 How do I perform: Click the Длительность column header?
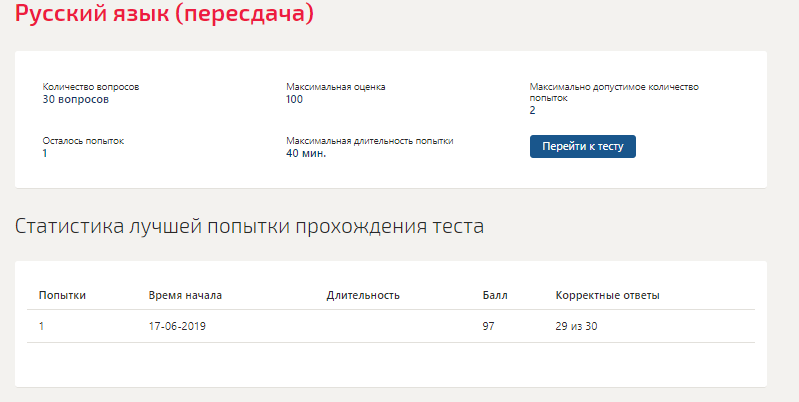pyautogui.click(x=363, y=296)
